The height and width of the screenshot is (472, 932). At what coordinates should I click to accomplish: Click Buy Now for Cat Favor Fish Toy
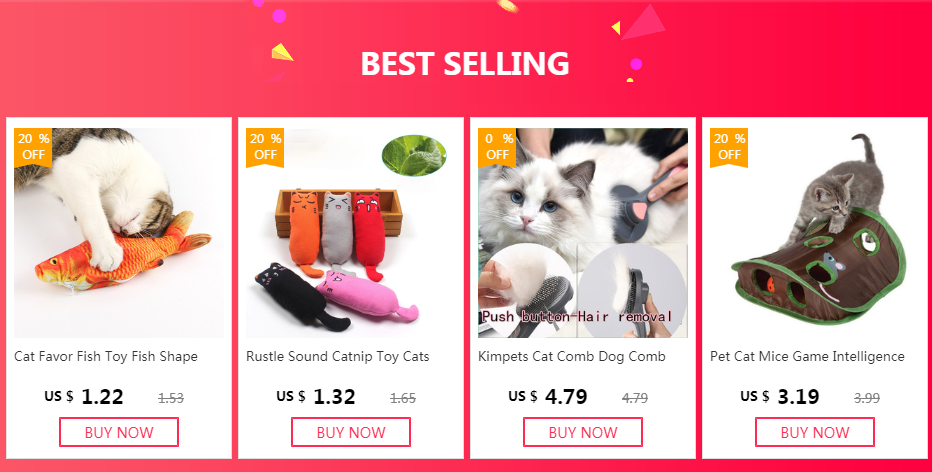click(119, 432)
